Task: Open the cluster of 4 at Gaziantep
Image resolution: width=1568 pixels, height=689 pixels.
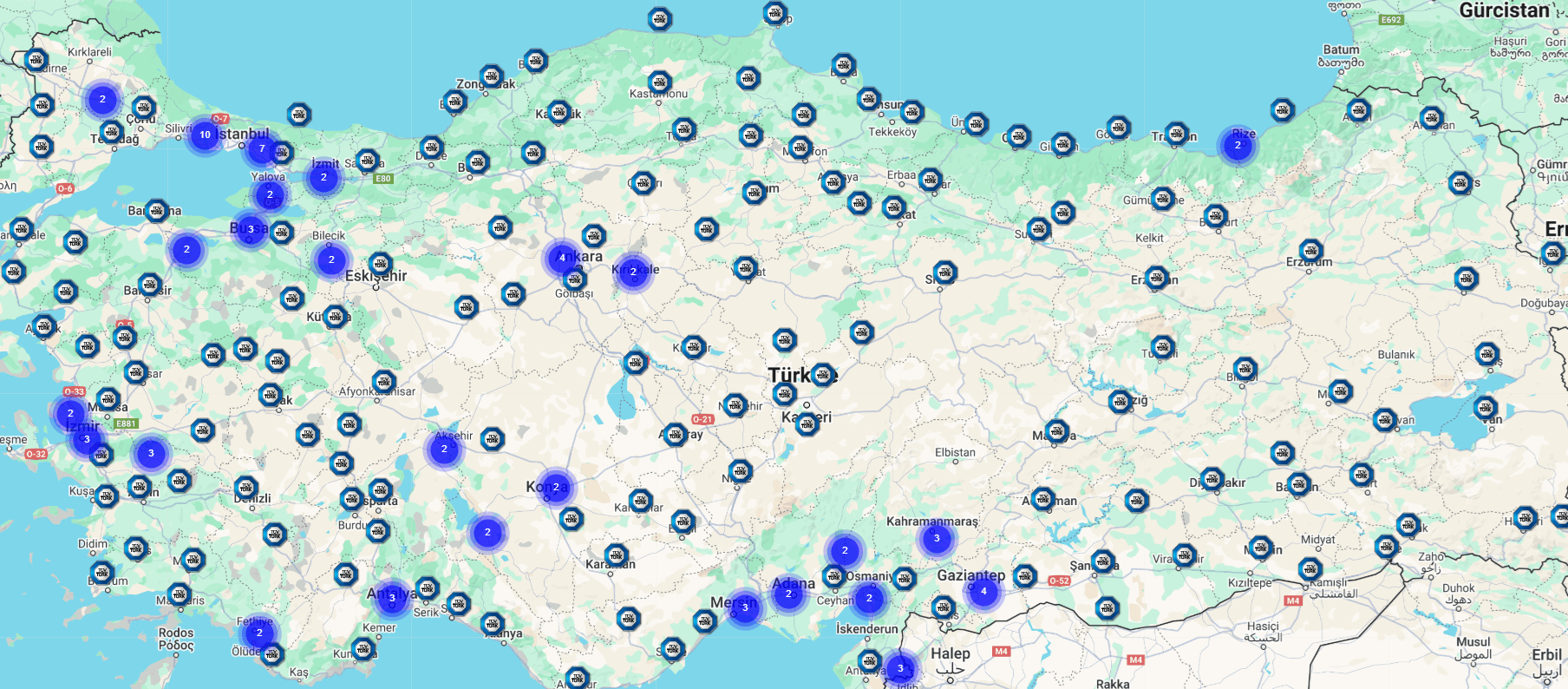Action: pyautogui.click(x=983, y=591)
